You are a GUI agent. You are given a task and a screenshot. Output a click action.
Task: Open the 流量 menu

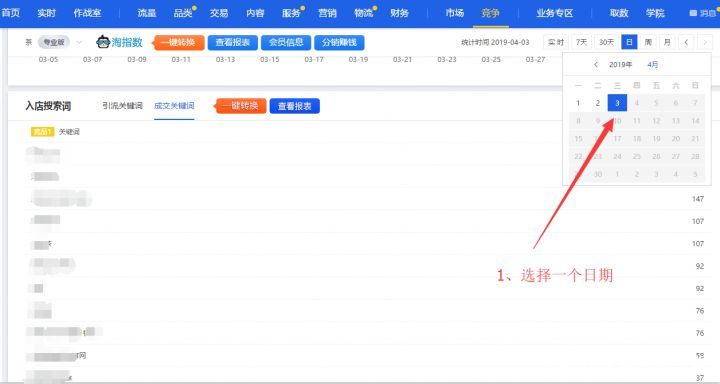click(147, 13)
